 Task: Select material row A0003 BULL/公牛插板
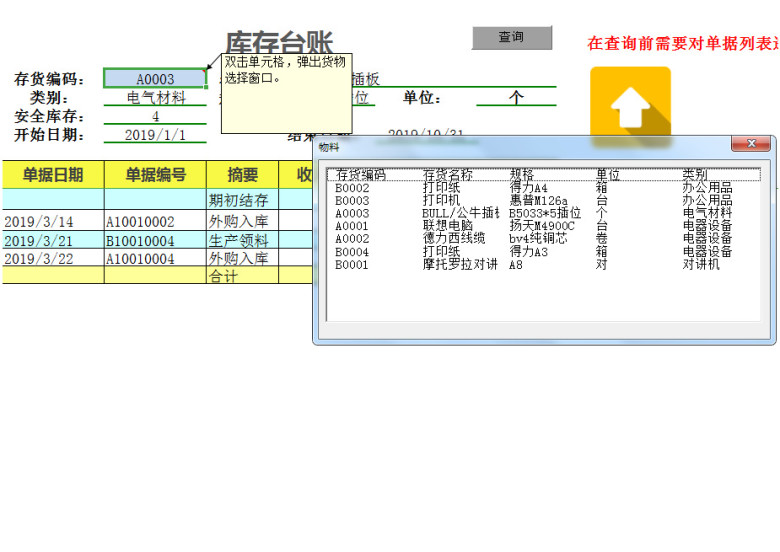click(543, 213)
